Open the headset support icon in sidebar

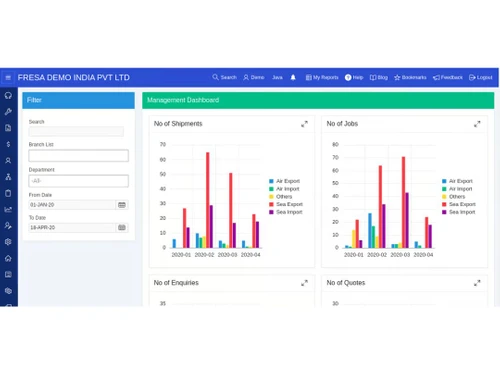click(8, 96)
